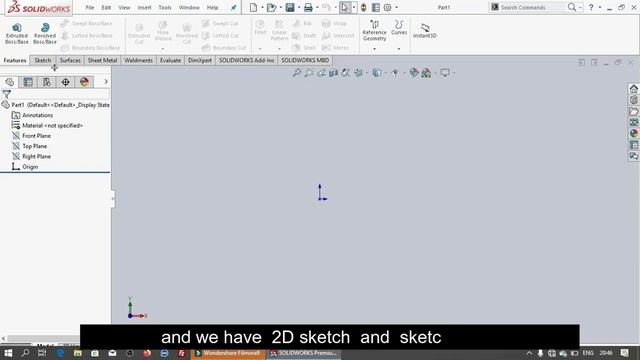Image resolution: width=640 pixels, height=360 pixels.
Task: Create a new document icon
Action: tap(253, 7)
